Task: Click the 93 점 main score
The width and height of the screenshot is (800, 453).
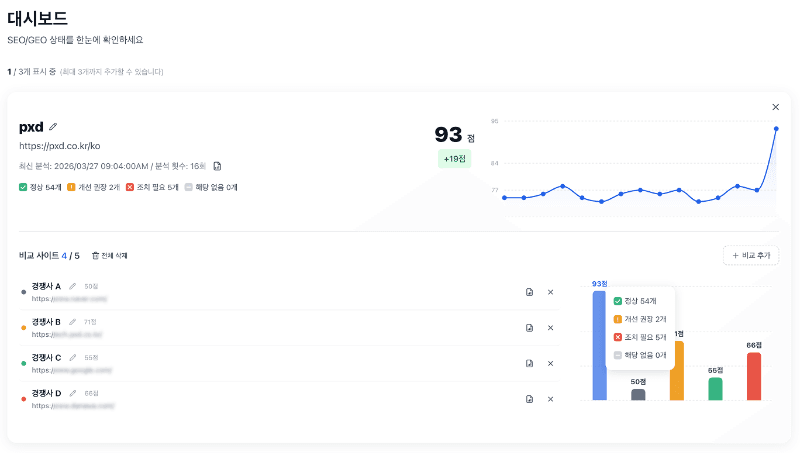Action: pyautogui.click(x=455, y=135)
